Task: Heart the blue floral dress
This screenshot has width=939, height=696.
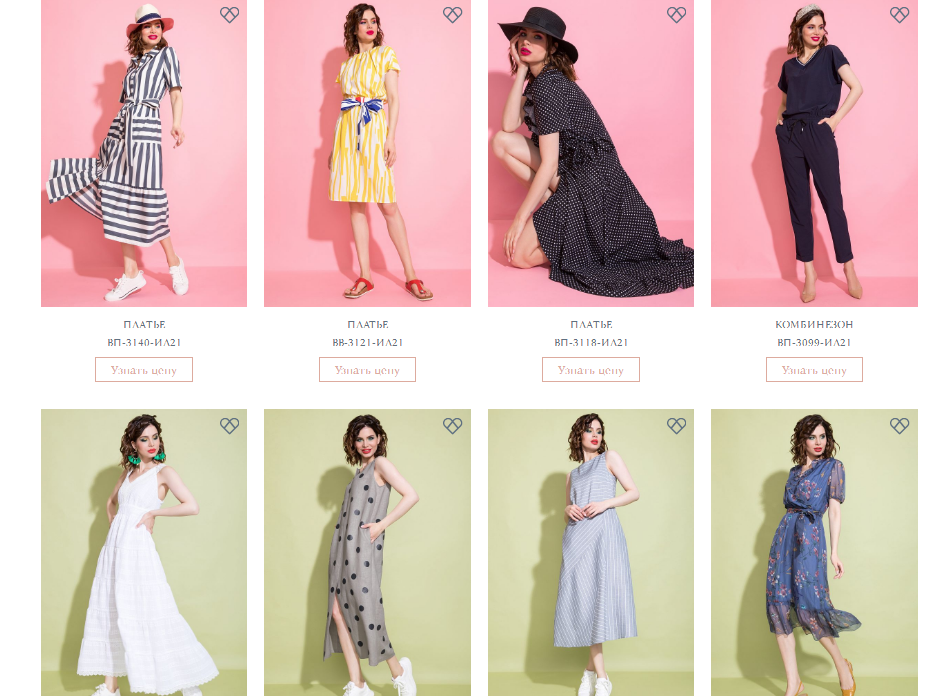Action: 899,426
